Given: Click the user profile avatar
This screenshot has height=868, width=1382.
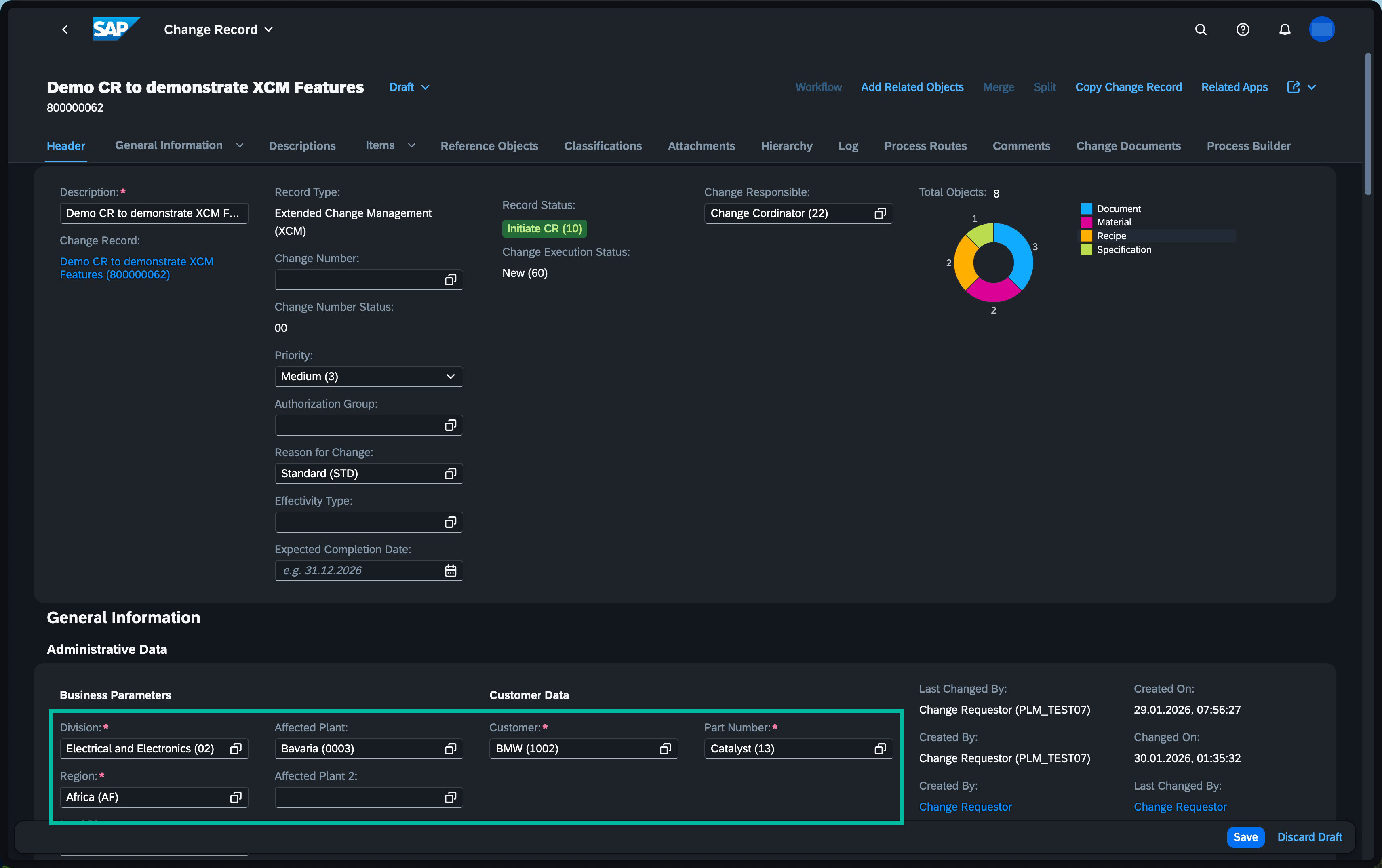Looking at the screenshot, I should [1322, 29].
